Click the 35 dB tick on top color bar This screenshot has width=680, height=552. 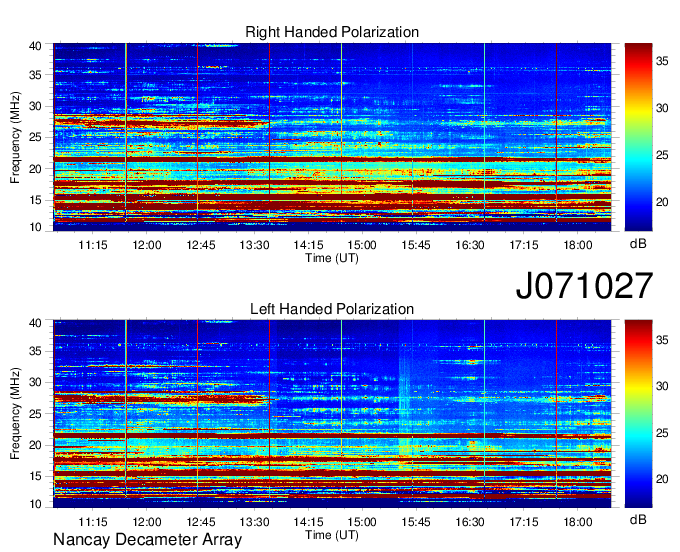click(662, 62)
